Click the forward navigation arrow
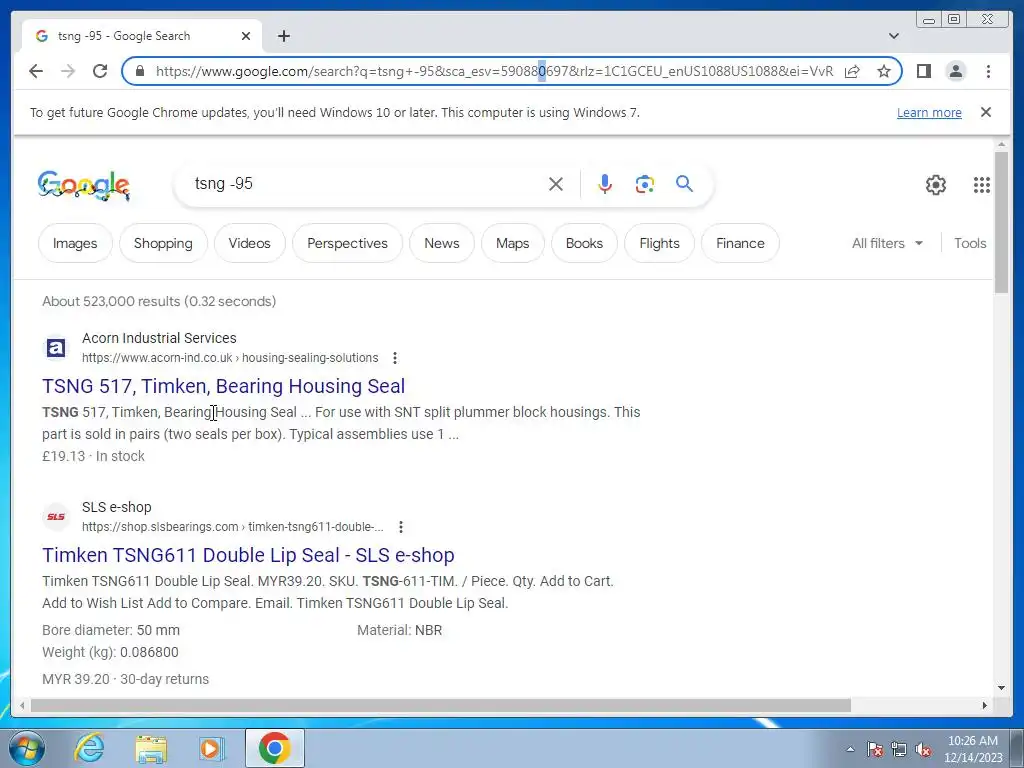Screen dimensions: 1024x768 [68, 71]
